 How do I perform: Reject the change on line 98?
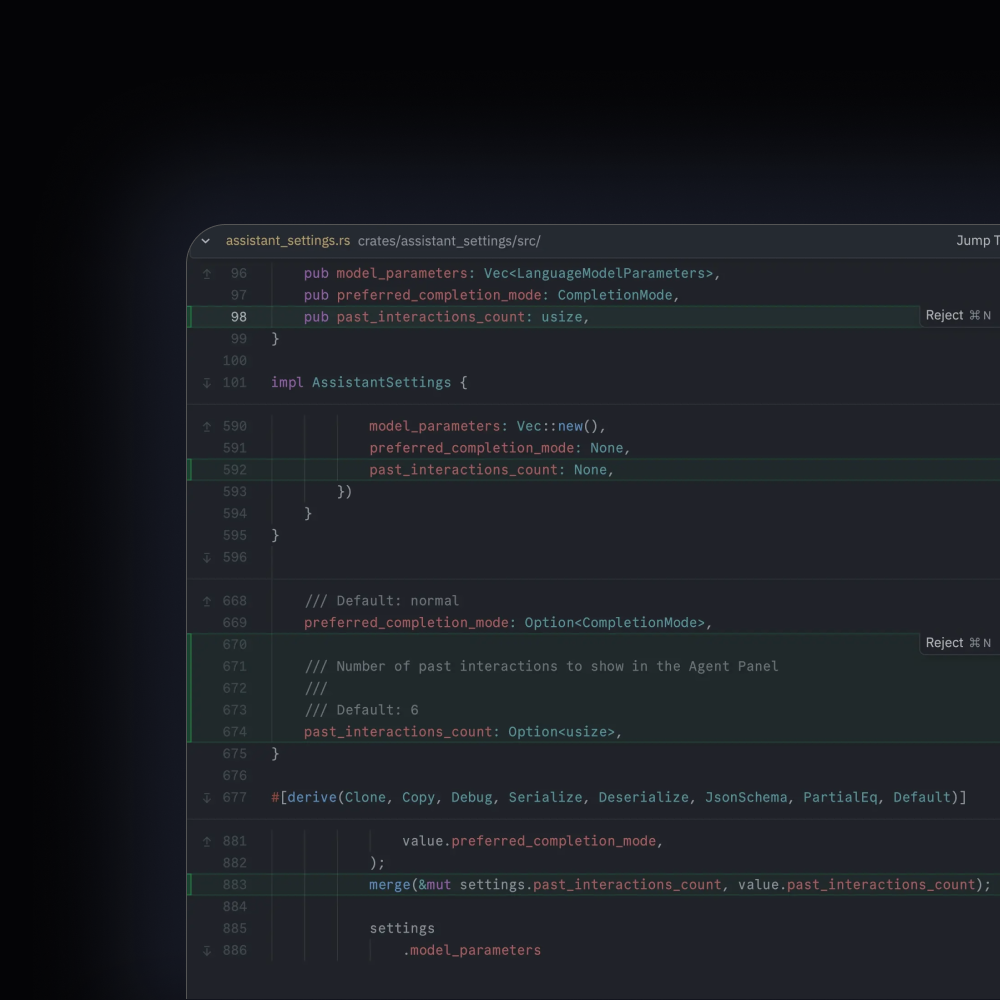click(x=958, y=316)
